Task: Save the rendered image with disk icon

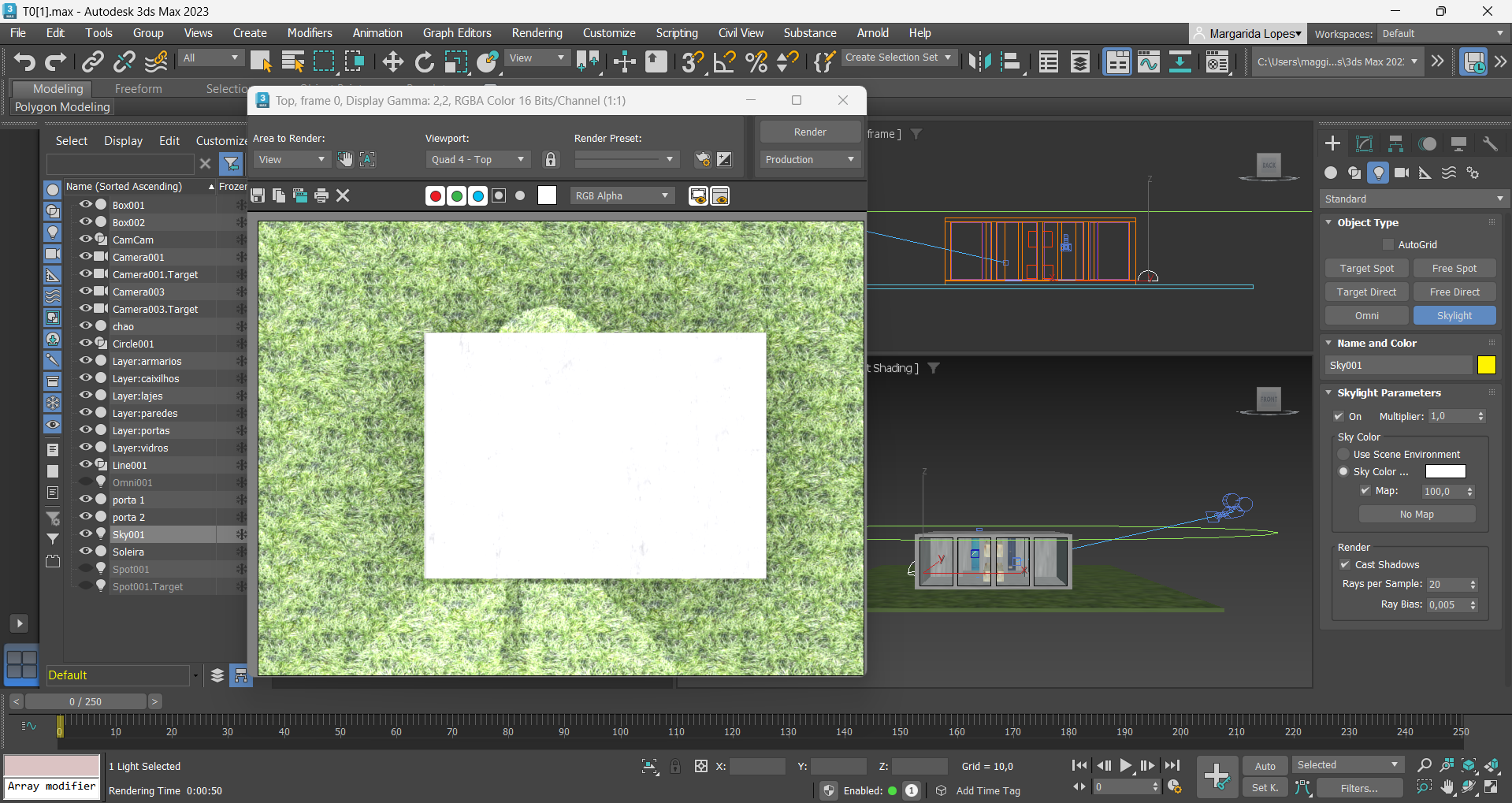Action: pos(258,195)
